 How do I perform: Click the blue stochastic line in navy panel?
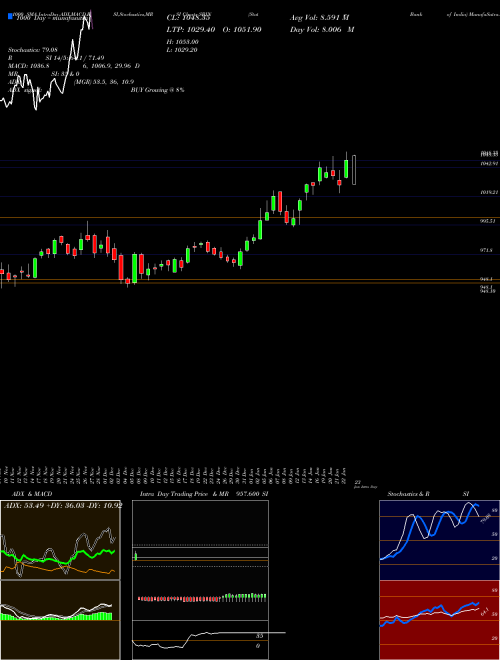pos(429,531)
